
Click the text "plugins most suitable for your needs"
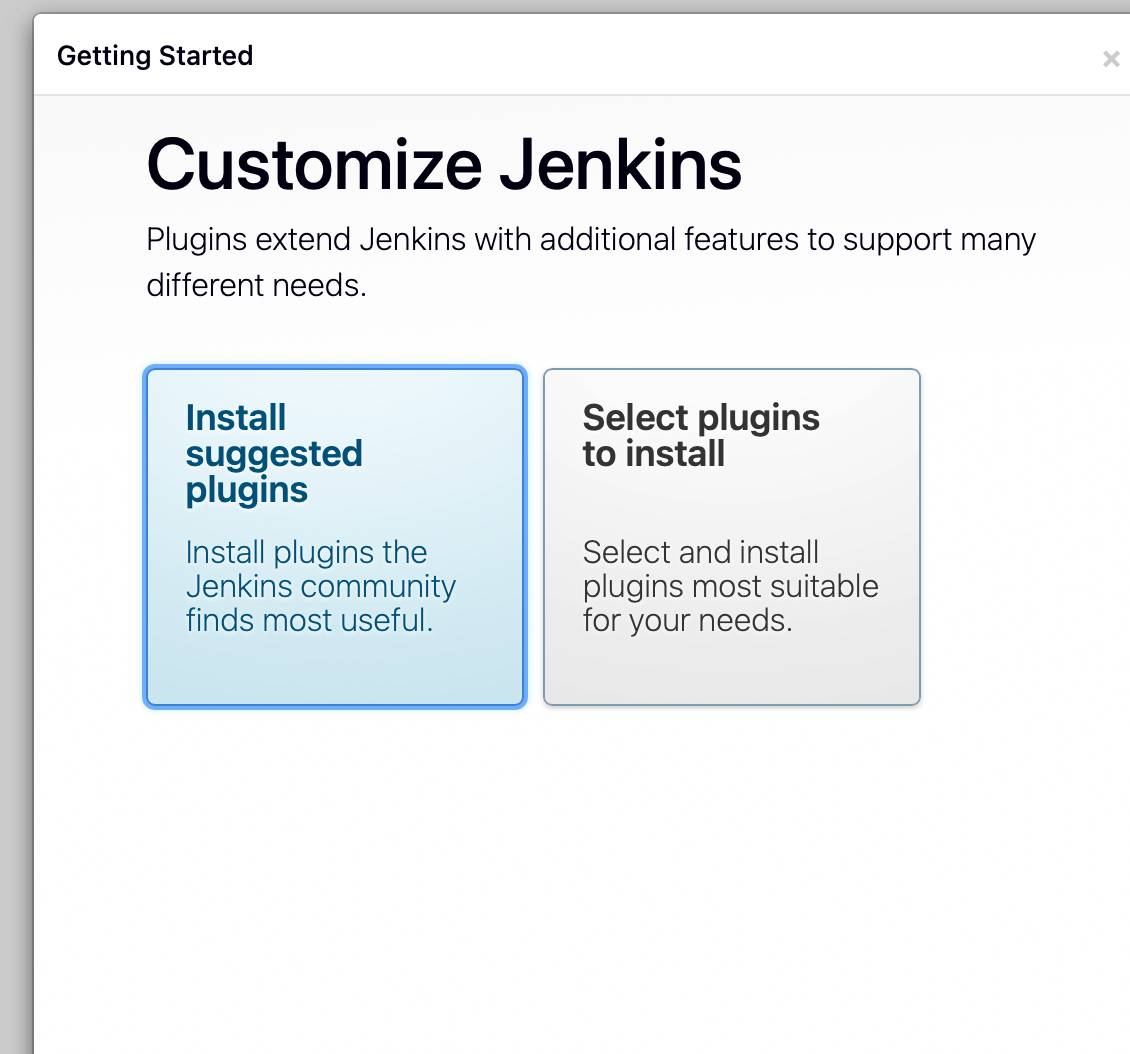pyautogui.click(x=730, y=603)
